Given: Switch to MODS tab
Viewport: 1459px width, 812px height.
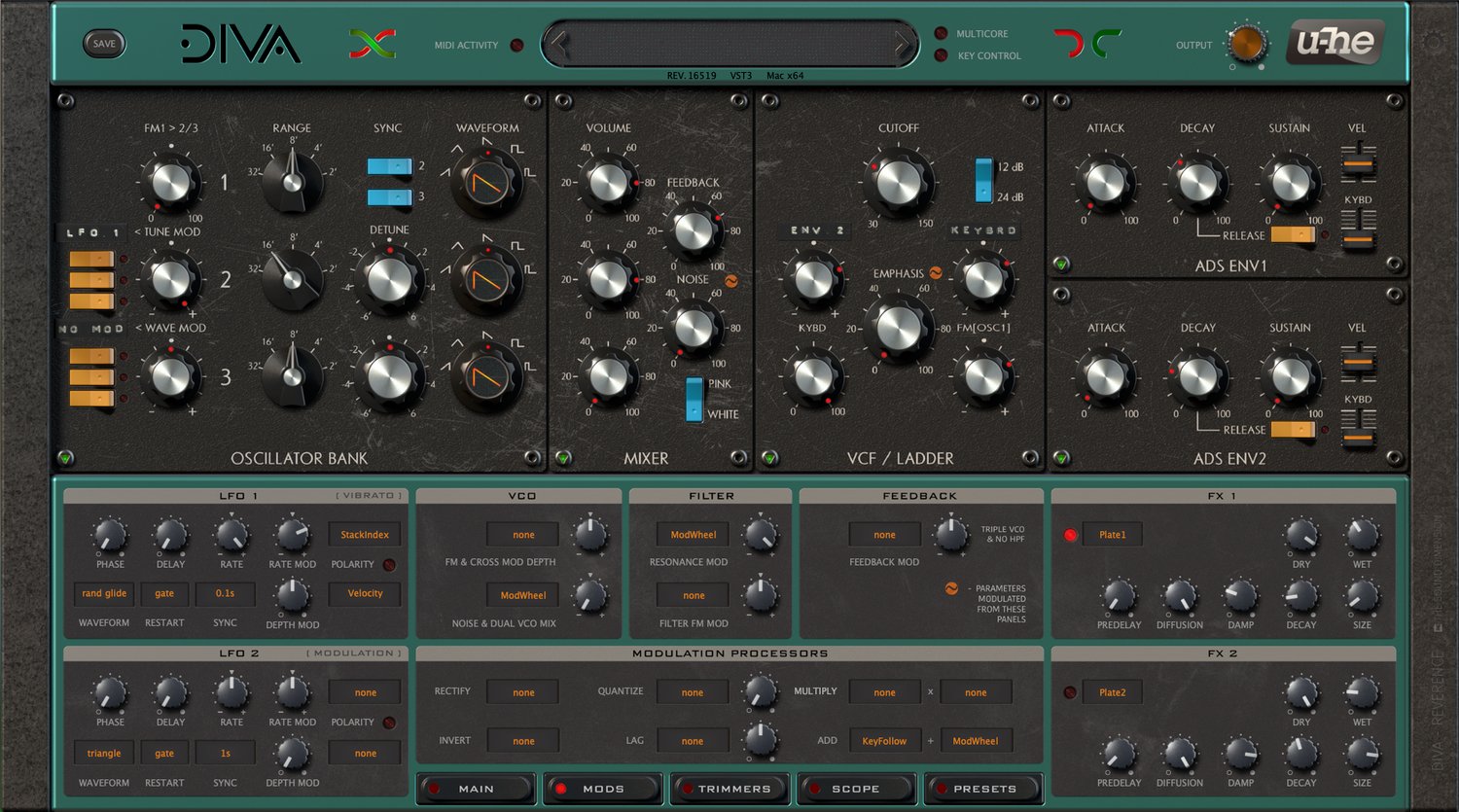Looking at the screenshot, I should point(603,789).
